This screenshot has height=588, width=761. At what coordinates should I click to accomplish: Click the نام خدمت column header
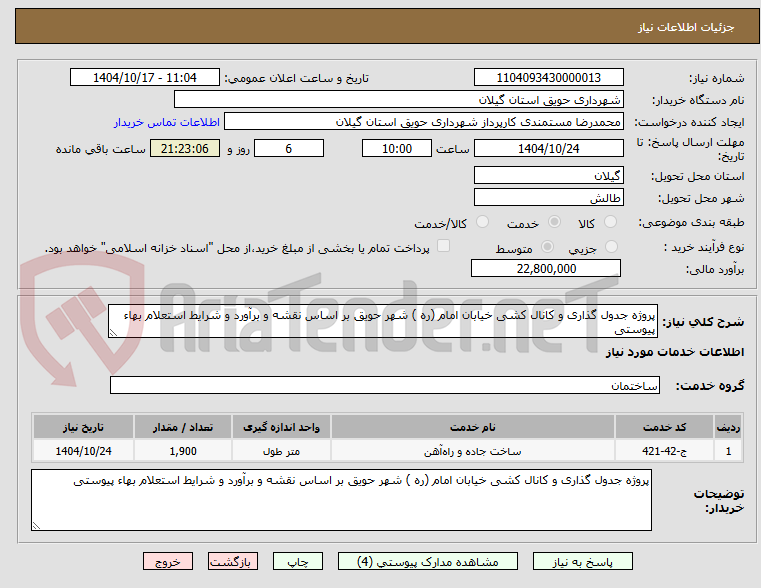(x=473, y=427)
